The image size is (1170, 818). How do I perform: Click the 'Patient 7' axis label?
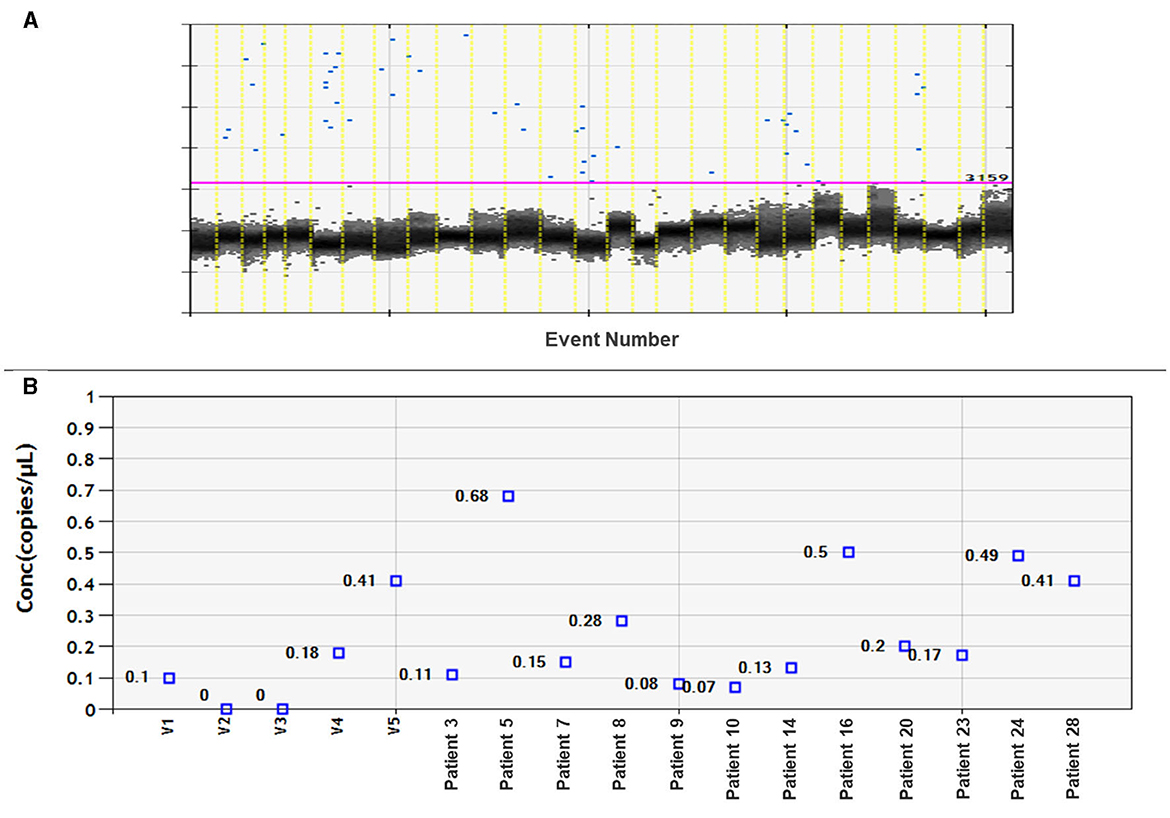tap(565, 755)
